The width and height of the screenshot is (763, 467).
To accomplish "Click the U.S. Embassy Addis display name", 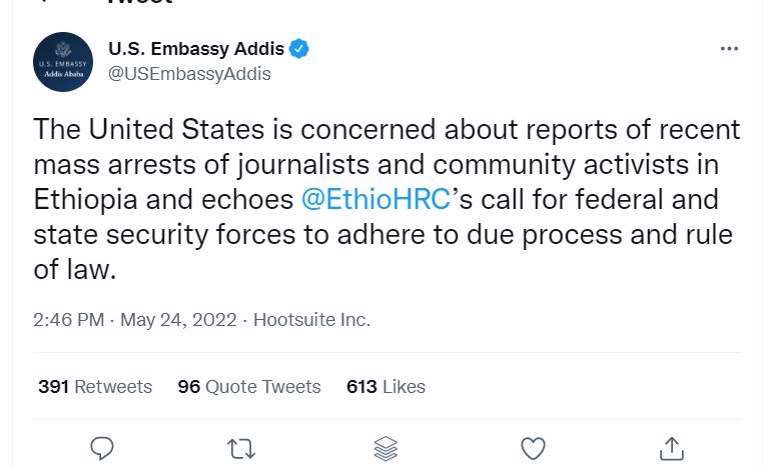I will [x=196, y=49].
